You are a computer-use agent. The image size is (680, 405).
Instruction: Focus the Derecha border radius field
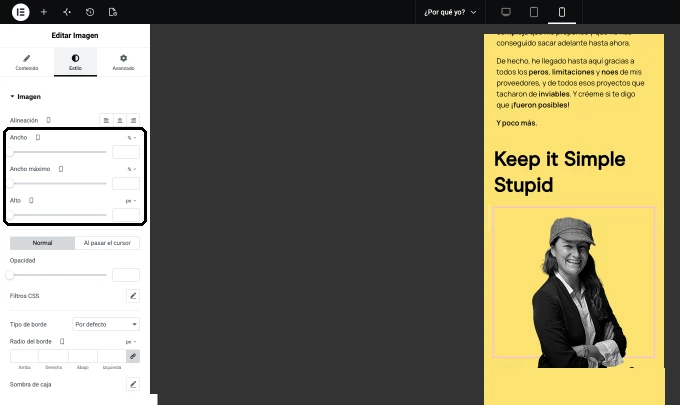(53, 356)
